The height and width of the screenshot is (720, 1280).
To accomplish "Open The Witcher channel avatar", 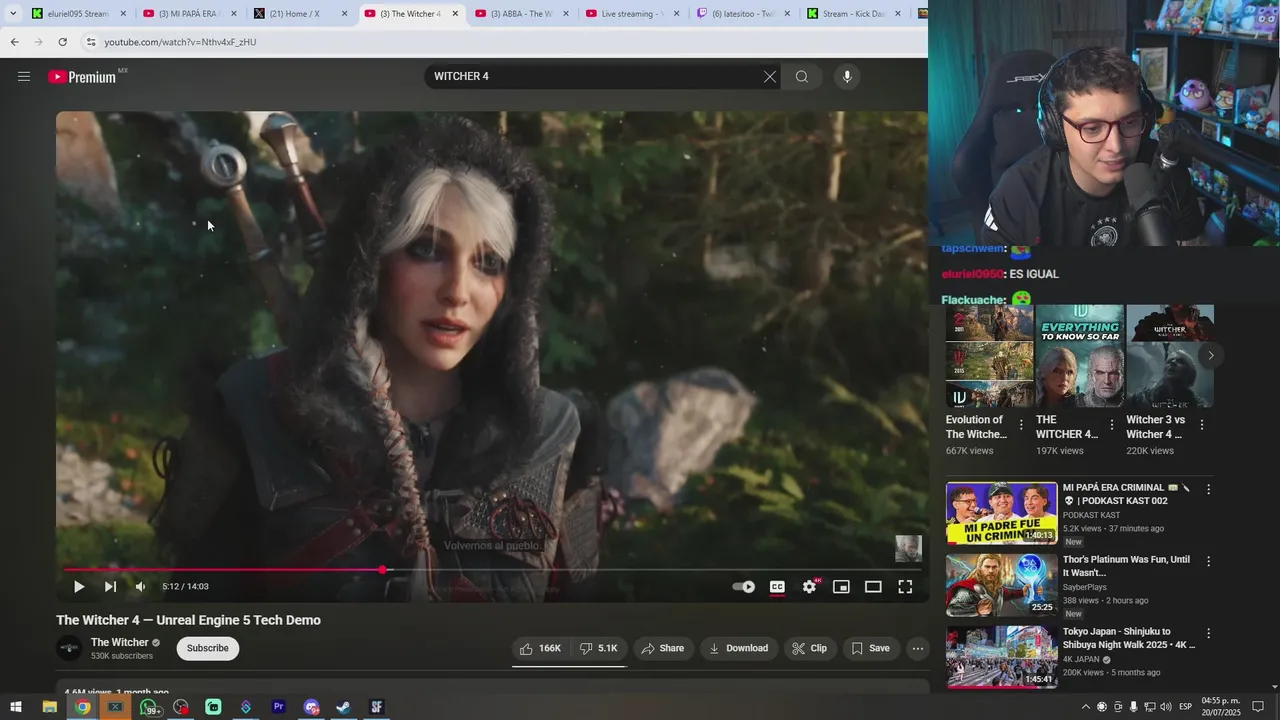I will (x=69, y=648).
